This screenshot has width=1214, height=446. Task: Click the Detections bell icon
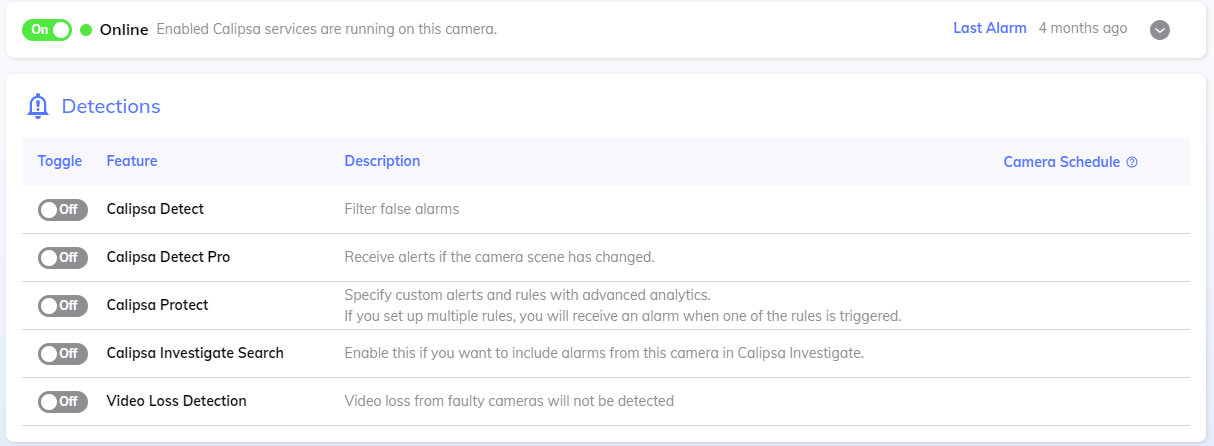coord(38,106)
